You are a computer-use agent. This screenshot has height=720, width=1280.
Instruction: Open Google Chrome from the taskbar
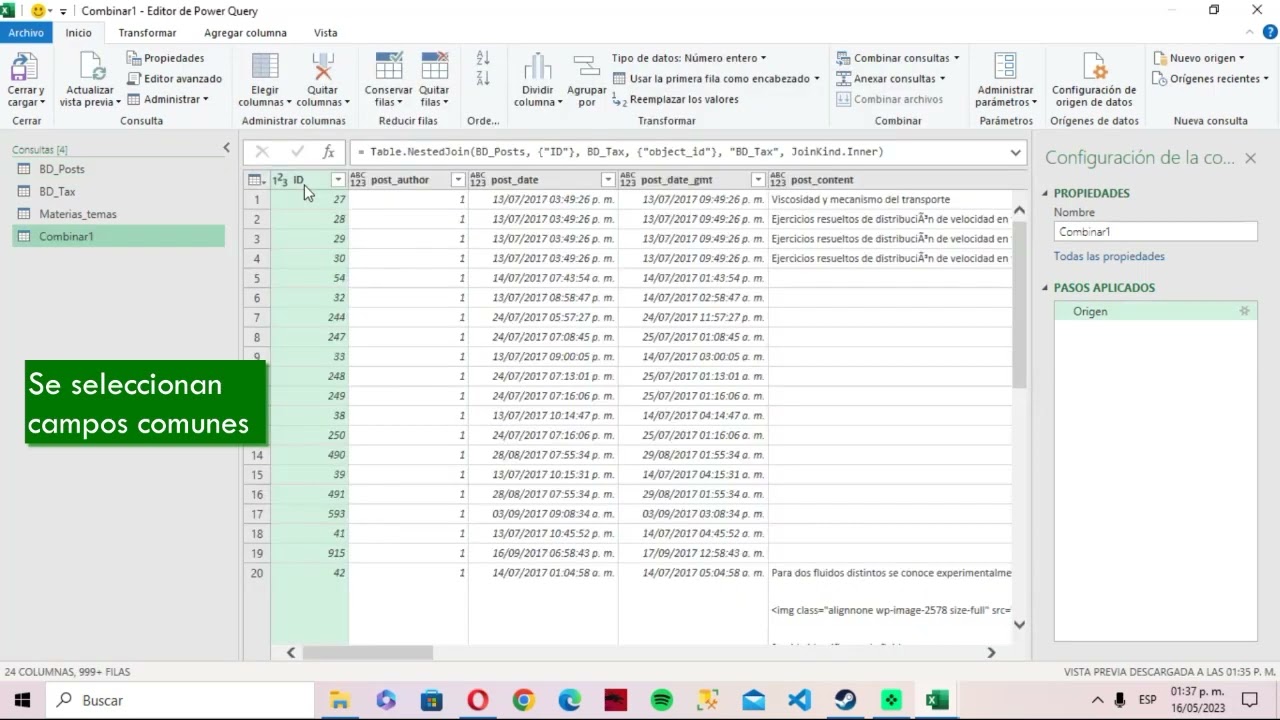[x=524, y=700]
